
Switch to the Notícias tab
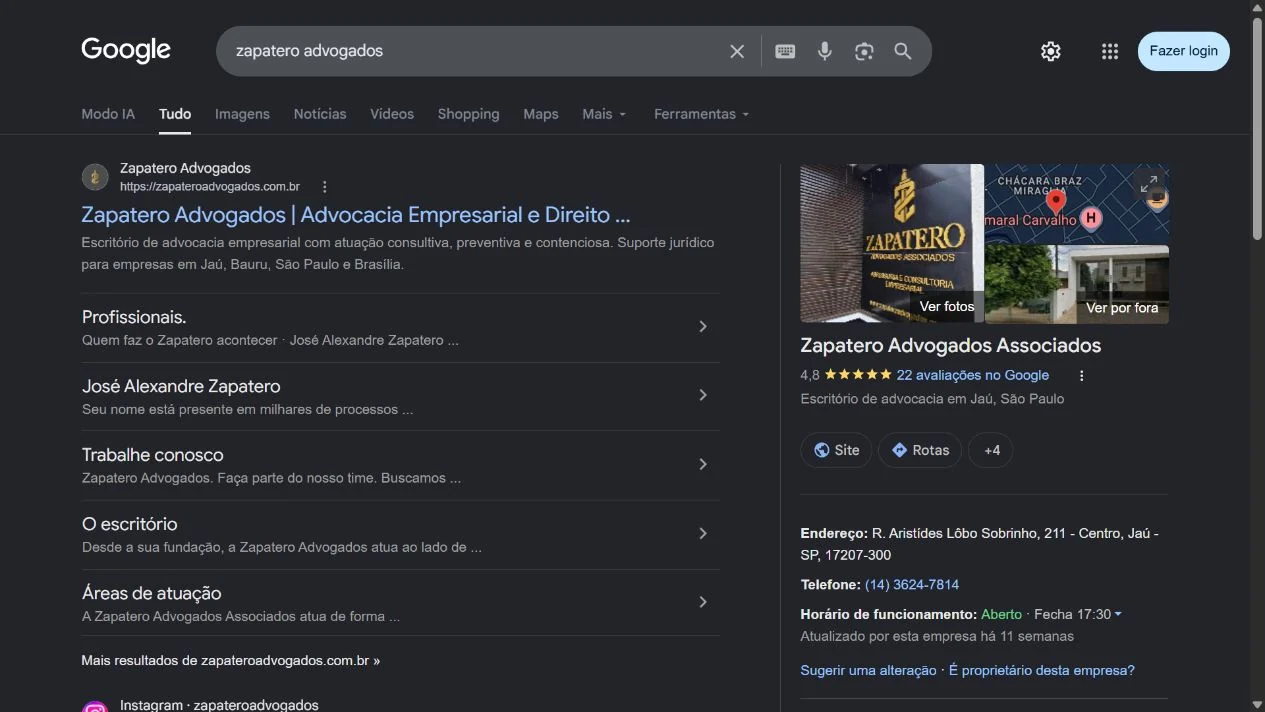[x=320, y=114]
